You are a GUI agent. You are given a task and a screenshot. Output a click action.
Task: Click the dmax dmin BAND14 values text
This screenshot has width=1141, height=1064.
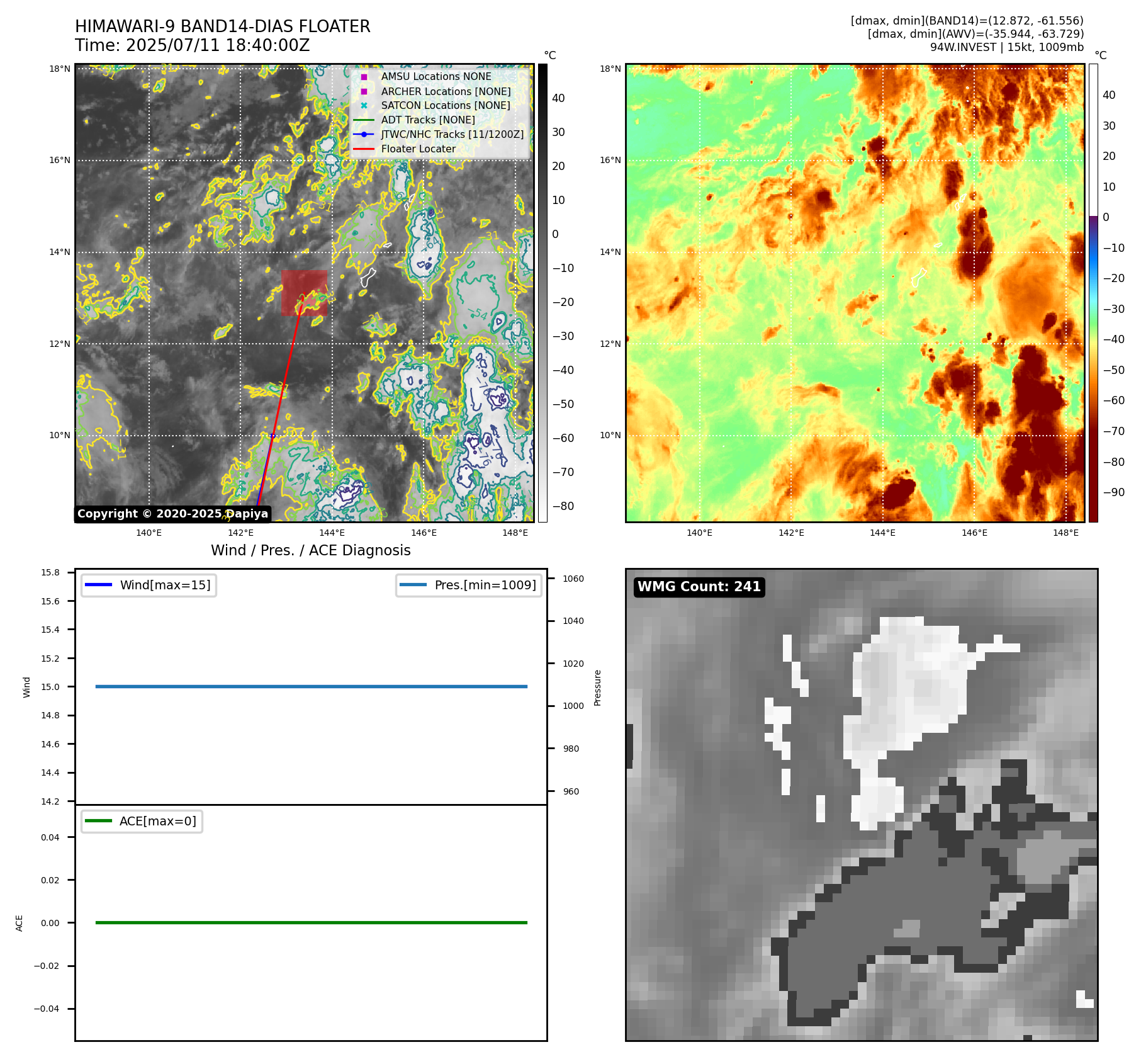point(967,21)
